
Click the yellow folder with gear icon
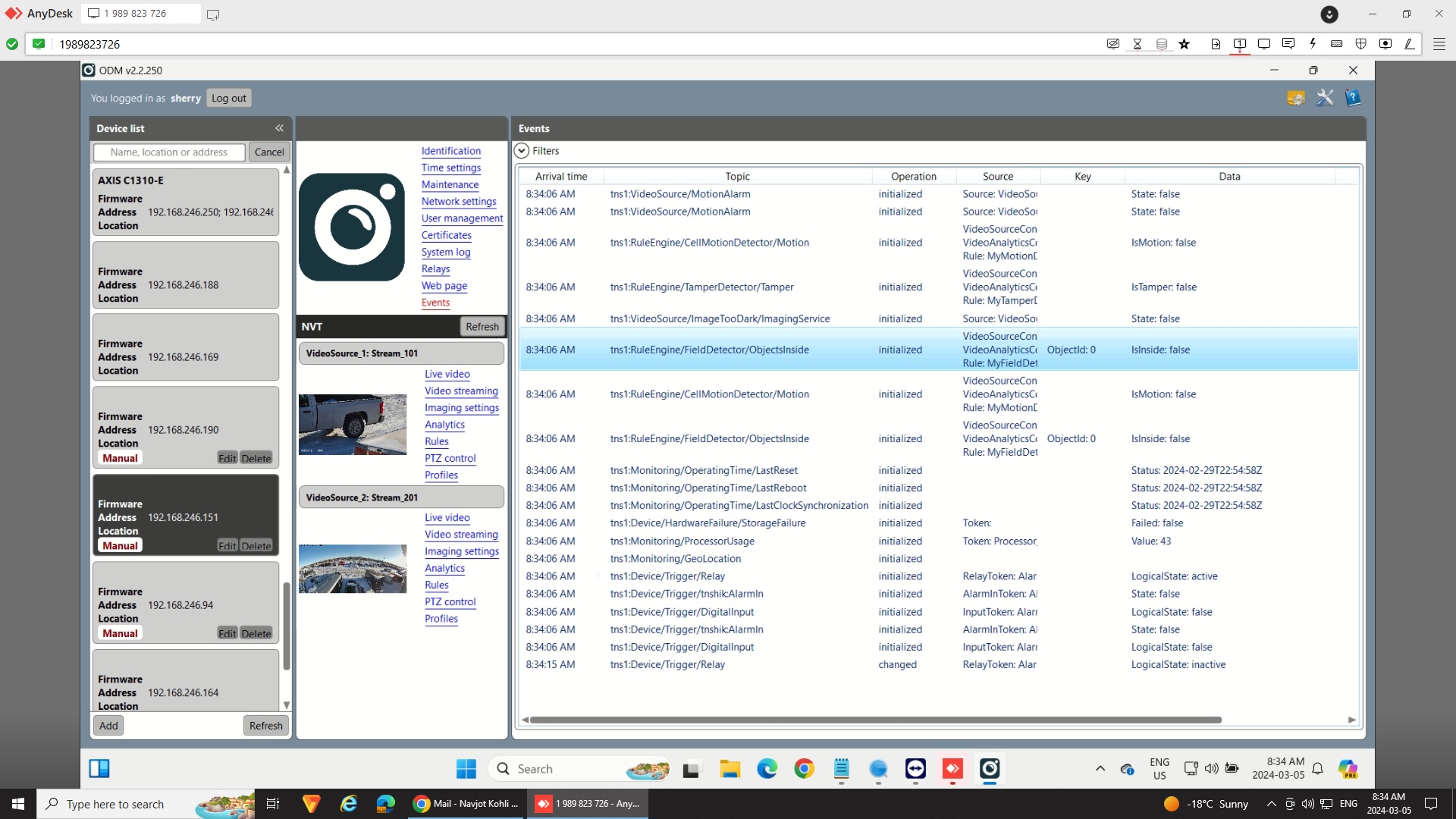coord(1296,98)
